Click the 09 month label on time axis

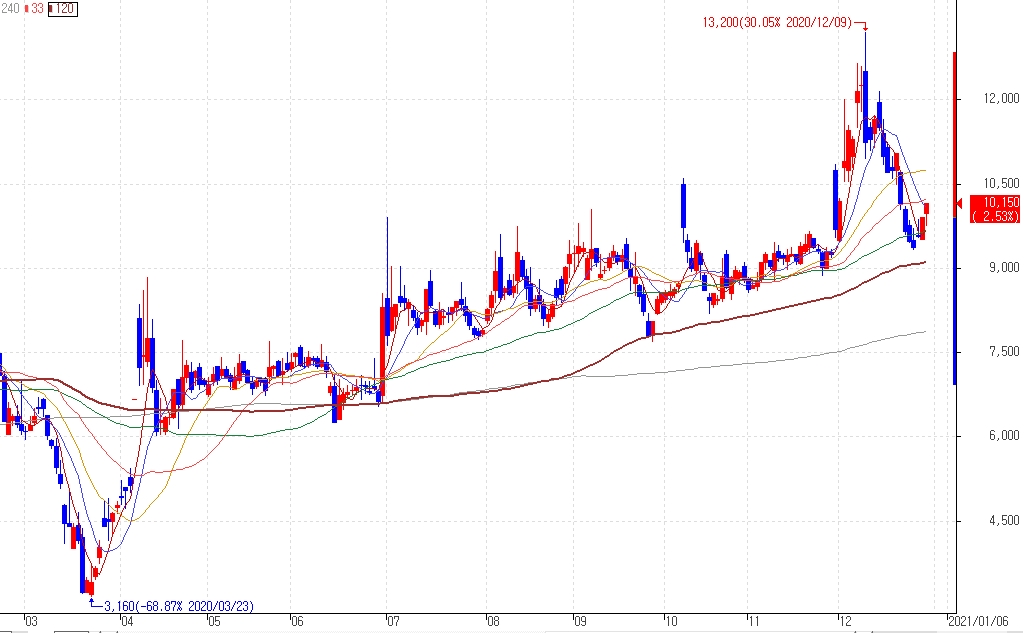580,621
